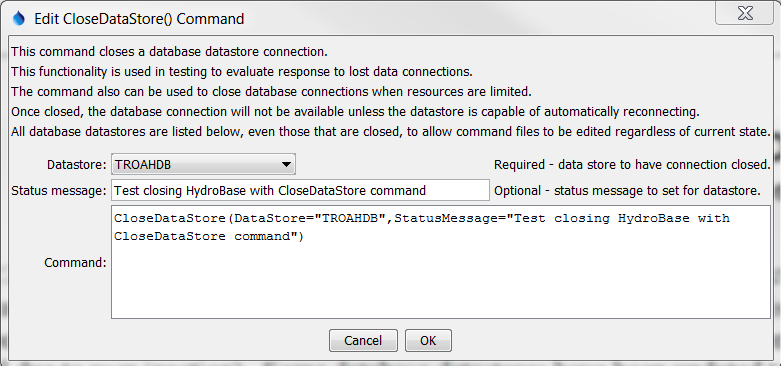
Task: Click inside the Status message text field
Action: [x=300, y=190]
